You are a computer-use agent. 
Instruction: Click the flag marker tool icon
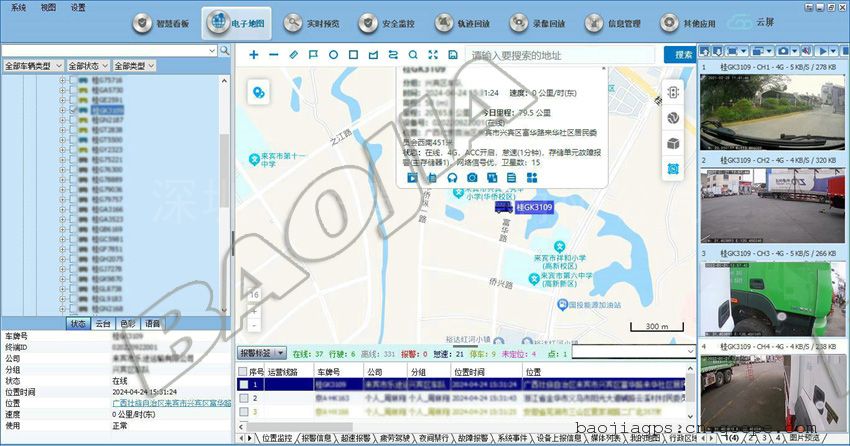point(313,55)
